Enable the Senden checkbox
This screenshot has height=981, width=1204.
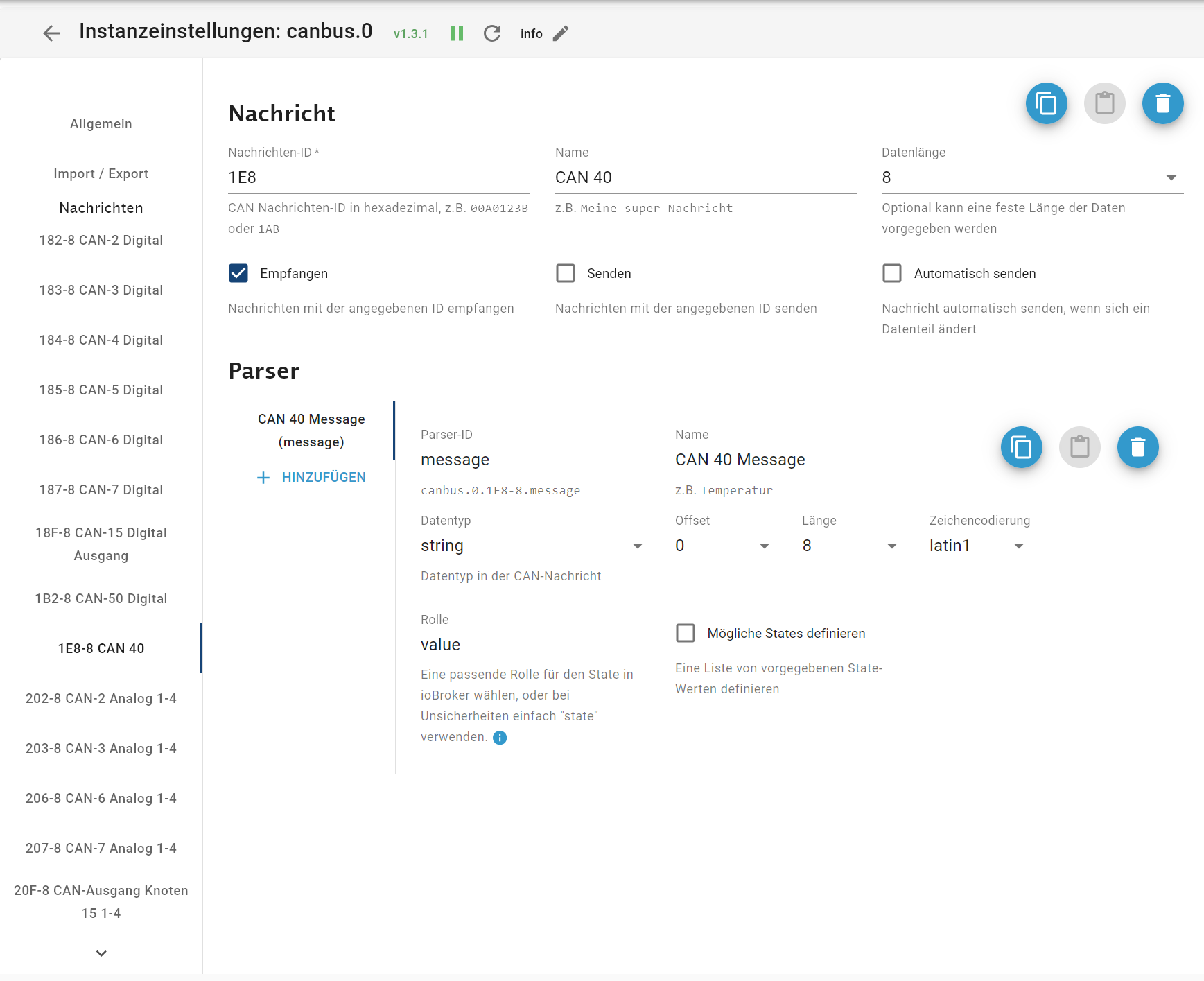(x=566, y=273)
